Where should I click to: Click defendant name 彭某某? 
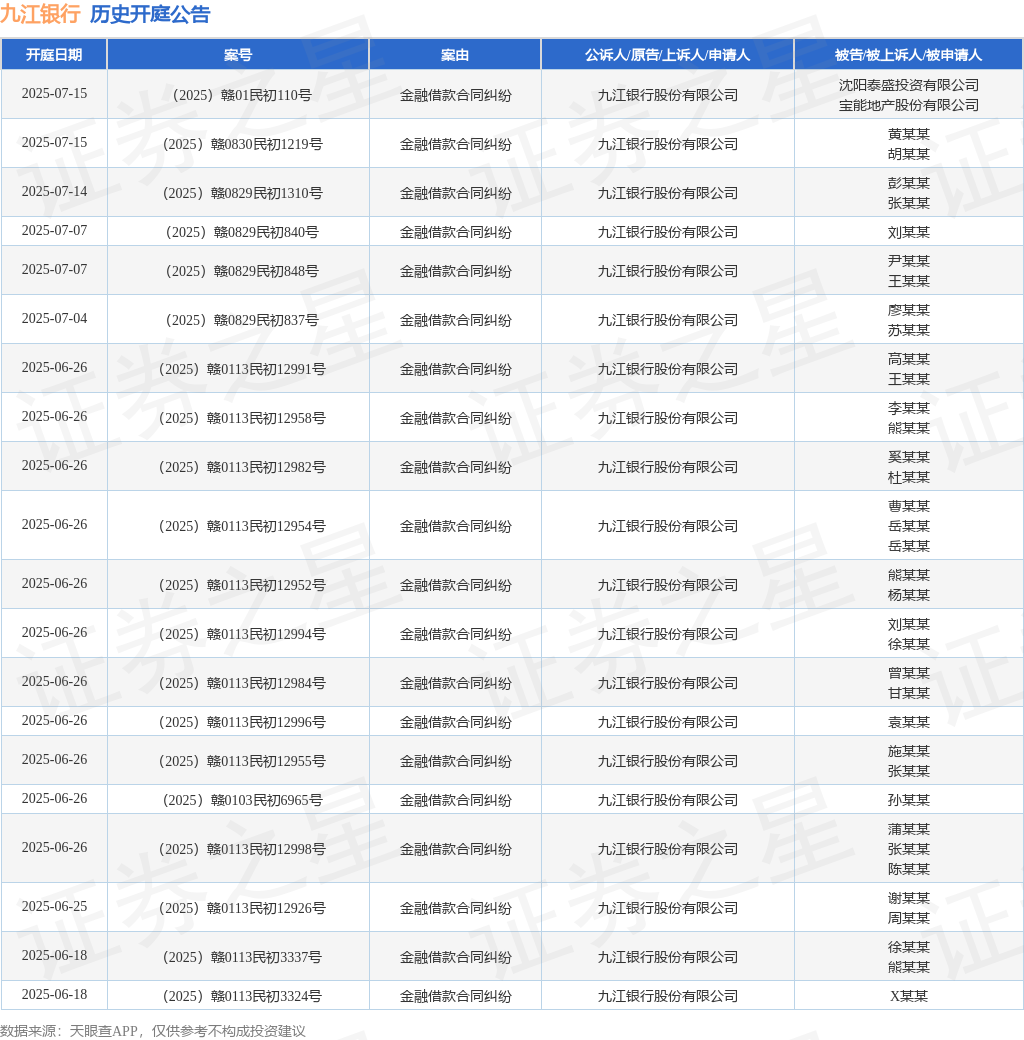click(909, 184)
